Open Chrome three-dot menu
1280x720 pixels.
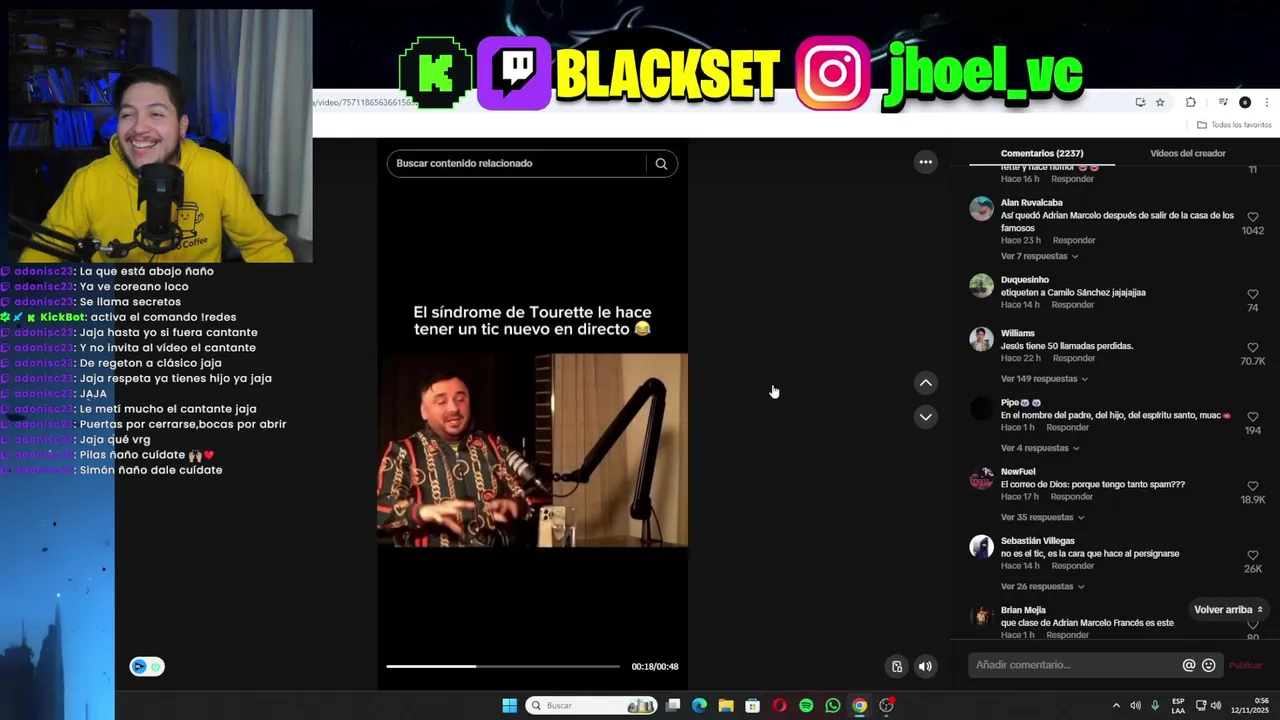tap(1267, 102)
